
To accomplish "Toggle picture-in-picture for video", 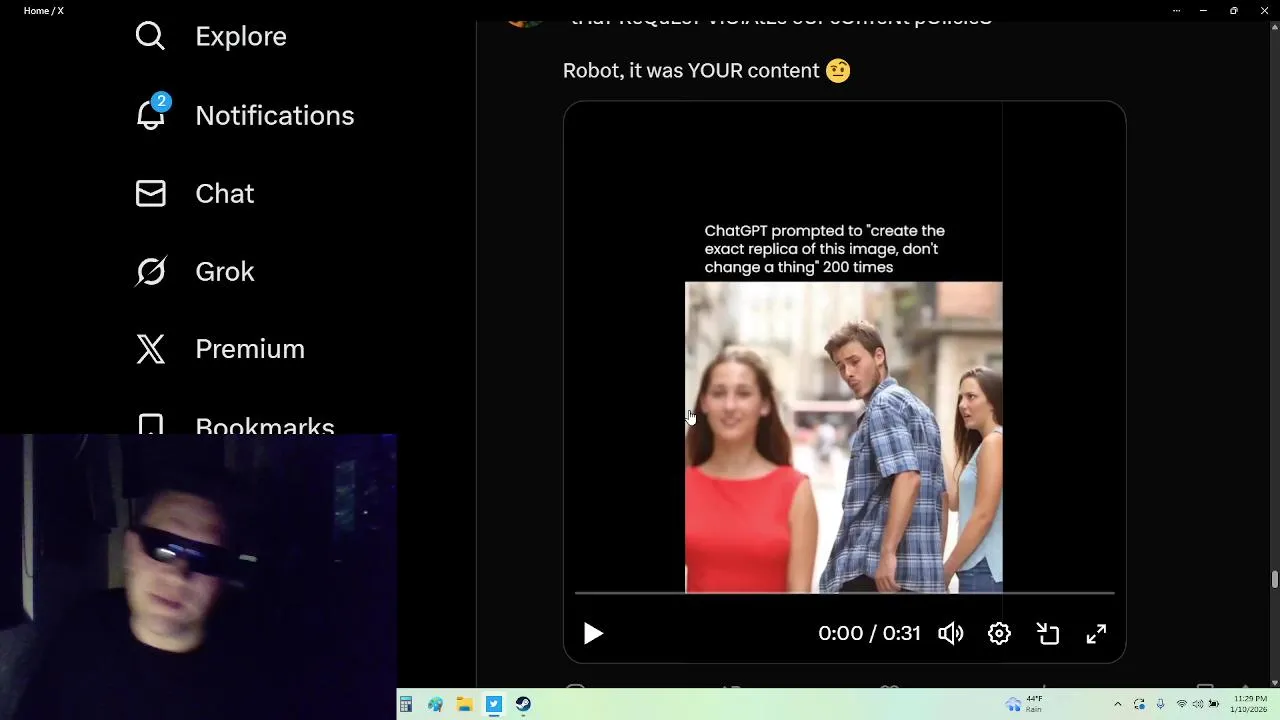I will (x=1048, y=633).
